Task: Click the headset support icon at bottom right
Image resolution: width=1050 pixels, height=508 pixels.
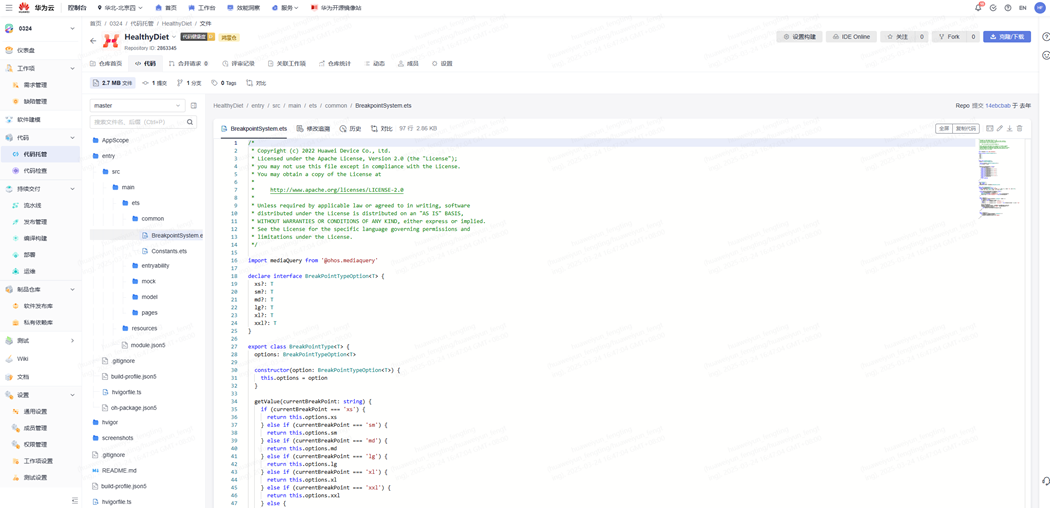Action: [1045, 481]
